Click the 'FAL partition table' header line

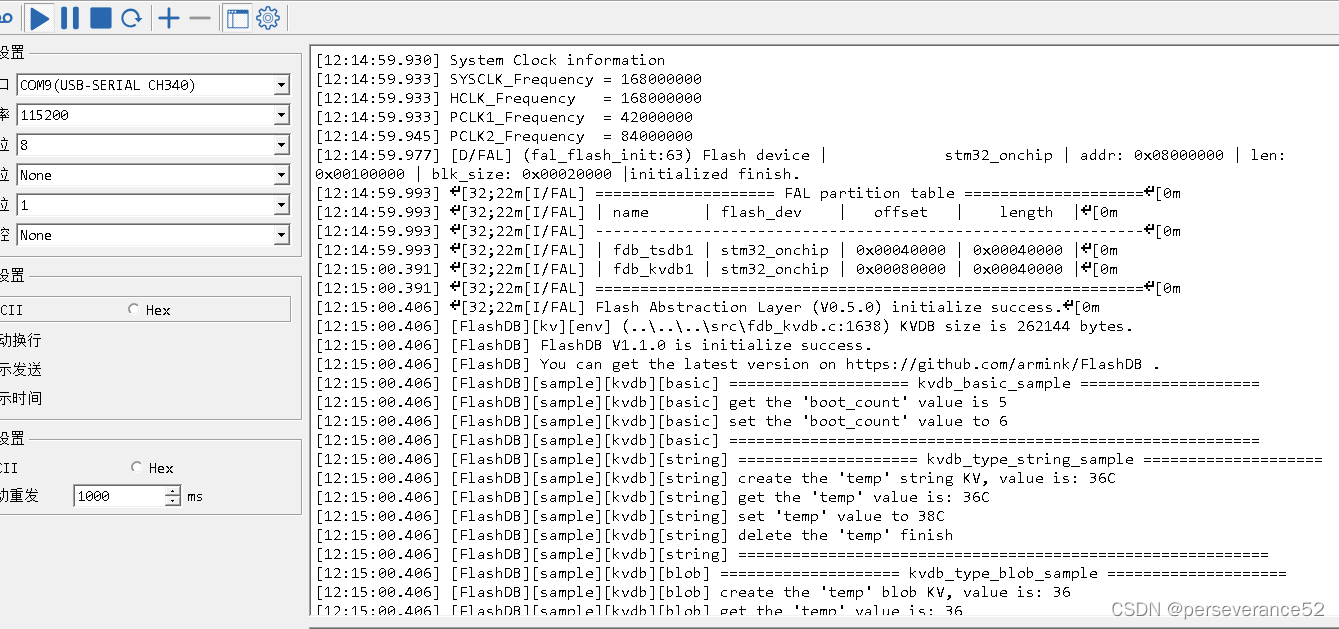coord(748,193)
